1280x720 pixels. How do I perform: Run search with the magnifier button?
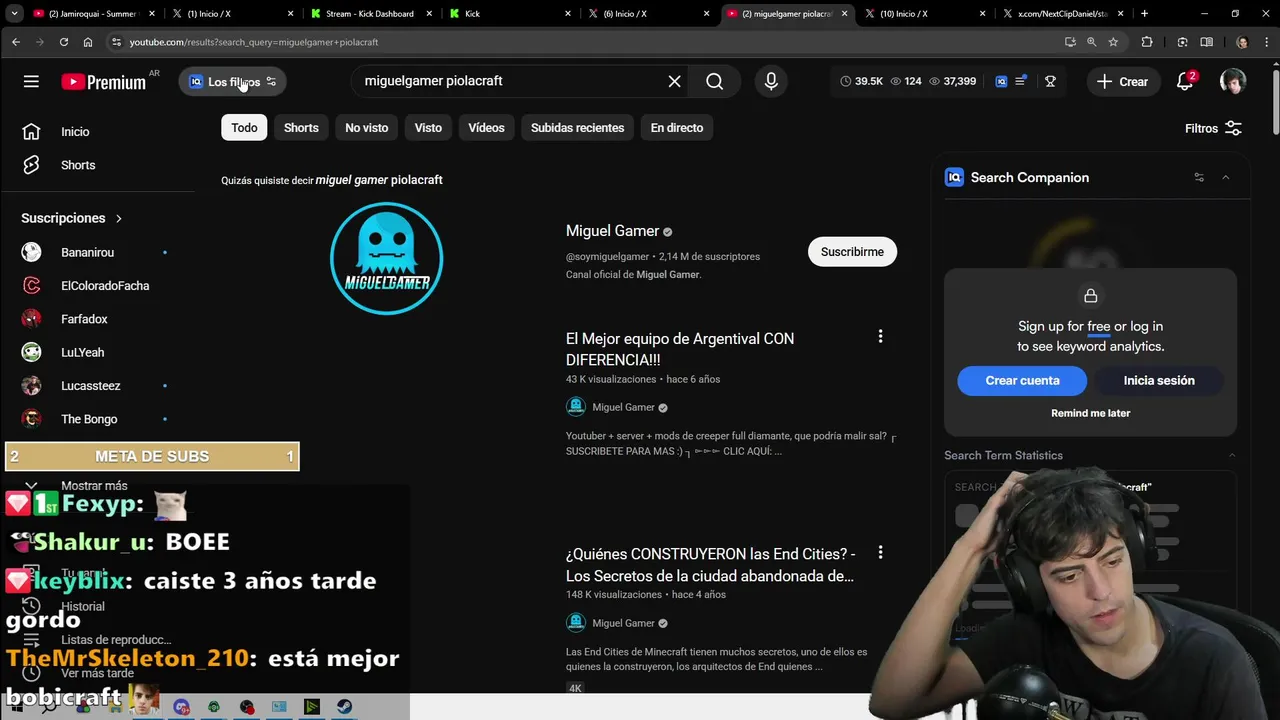(714, 81)
